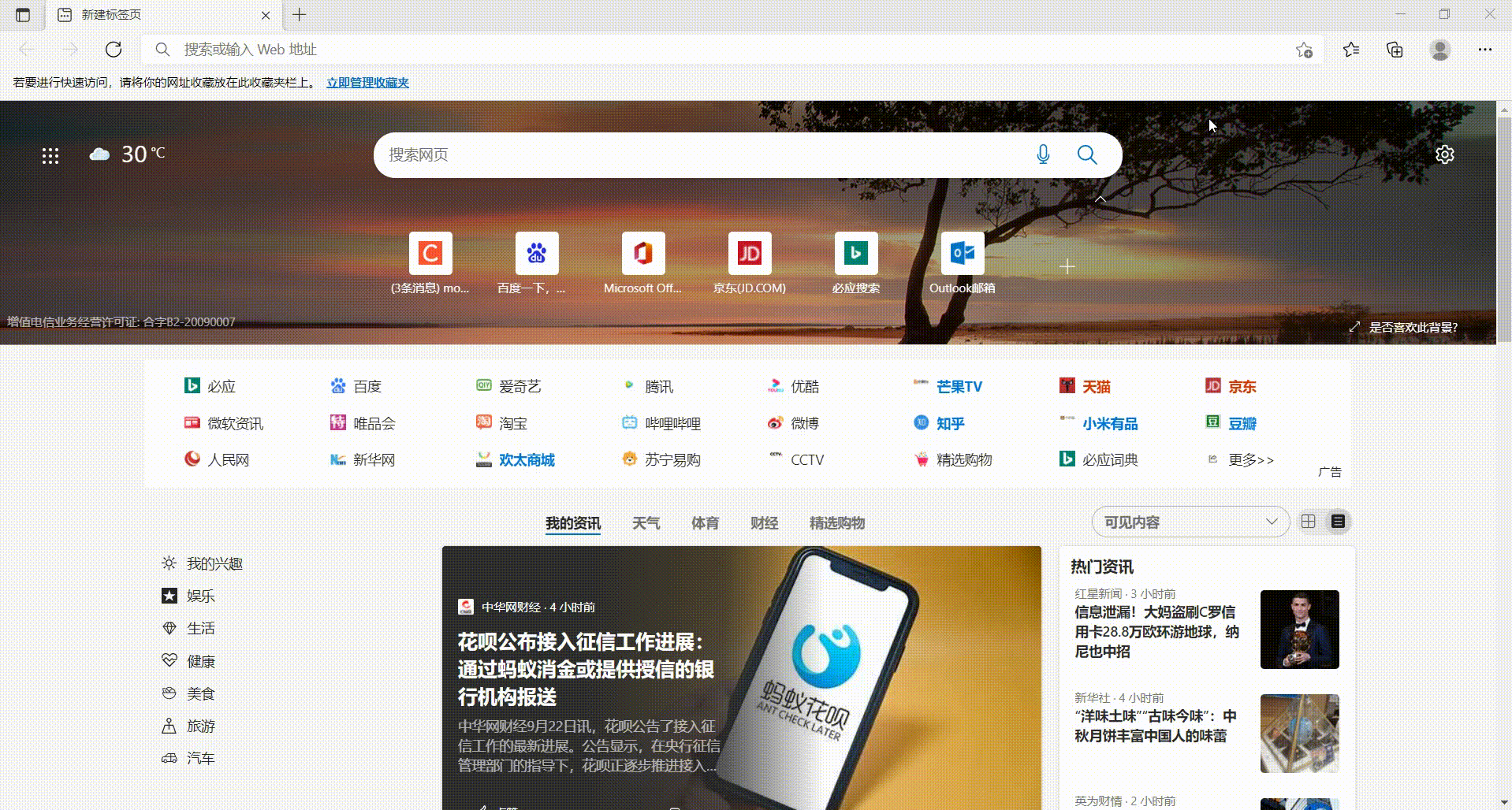Add a new quick link site
This screenshot has width=1512, height=810.
tap(1067, 267)
